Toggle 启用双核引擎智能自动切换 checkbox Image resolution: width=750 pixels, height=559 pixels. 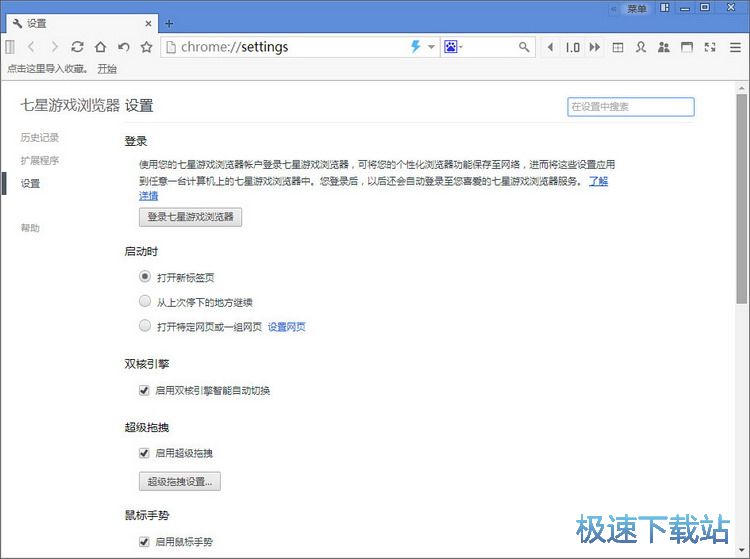144,390
